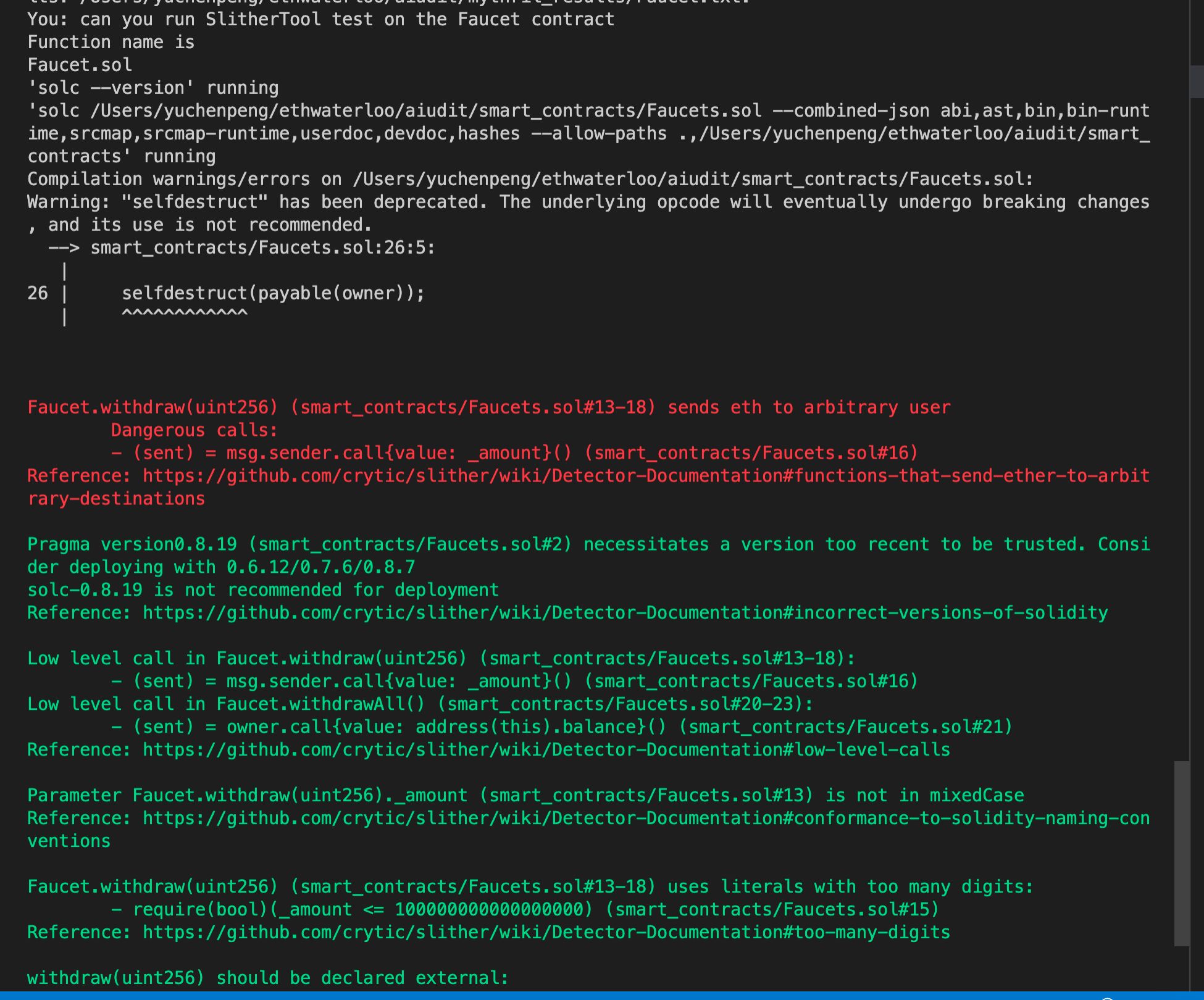This screenshot has width=1204, height=1000.
Task: Click the 'Faucet.sol' output line
Action: point(80,65)
